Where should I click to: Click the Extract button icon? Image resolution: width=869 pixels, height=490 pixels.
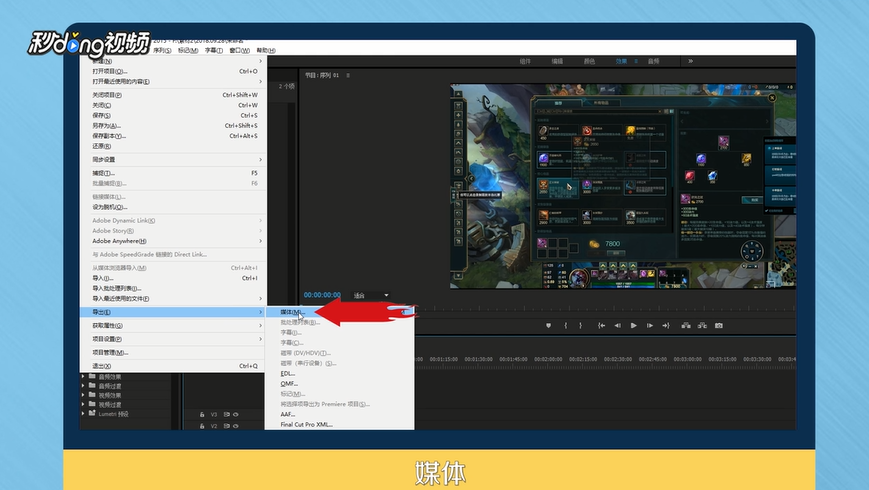(x=702, y=325)
